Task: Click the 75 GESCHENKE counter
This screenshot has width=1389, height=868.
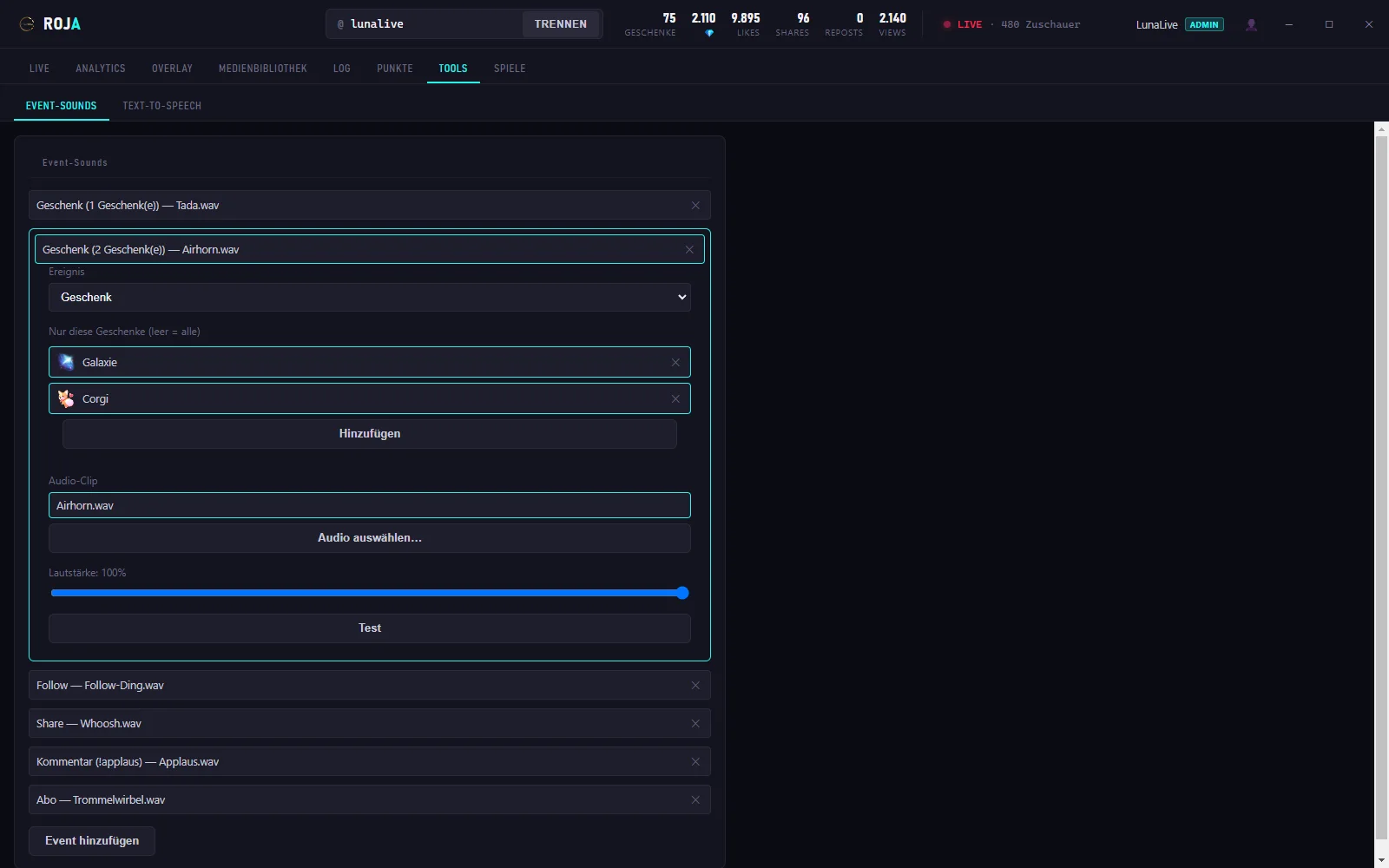Action: (651, 24)
